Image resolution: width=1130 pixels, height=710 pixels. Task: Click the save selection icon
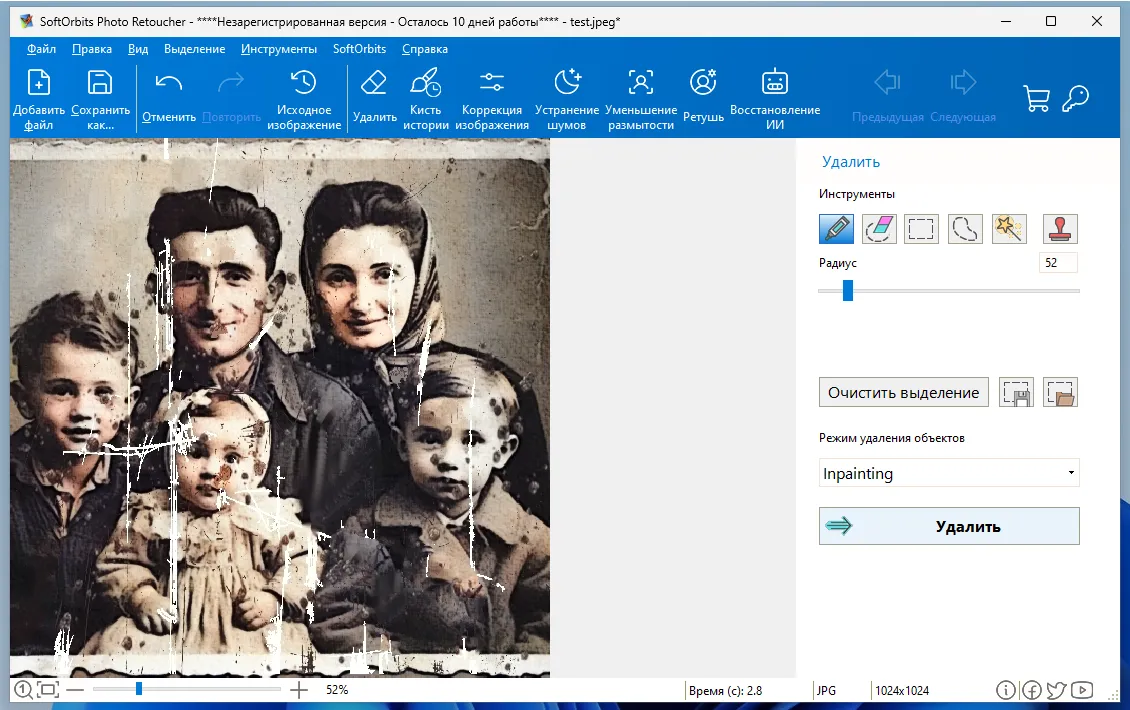point(1017,392)
